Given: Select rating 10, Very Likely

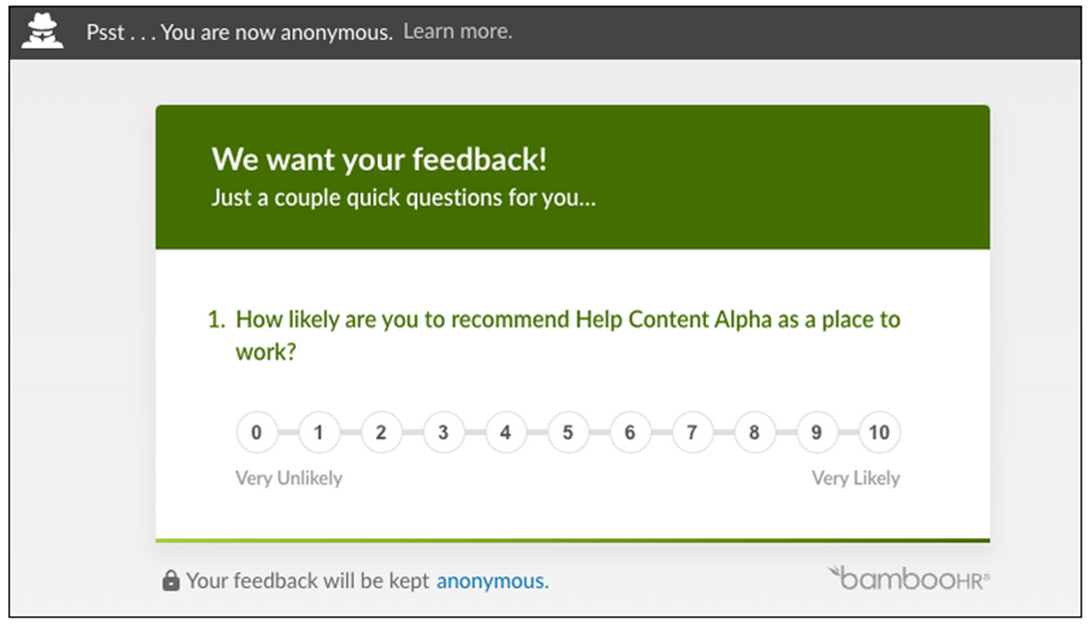Looking at the screenshot, I should (x=879, y=433).
